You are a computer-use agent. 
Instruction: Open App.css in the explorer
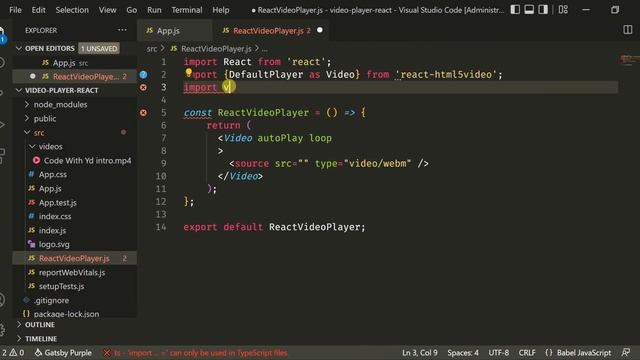53,175
